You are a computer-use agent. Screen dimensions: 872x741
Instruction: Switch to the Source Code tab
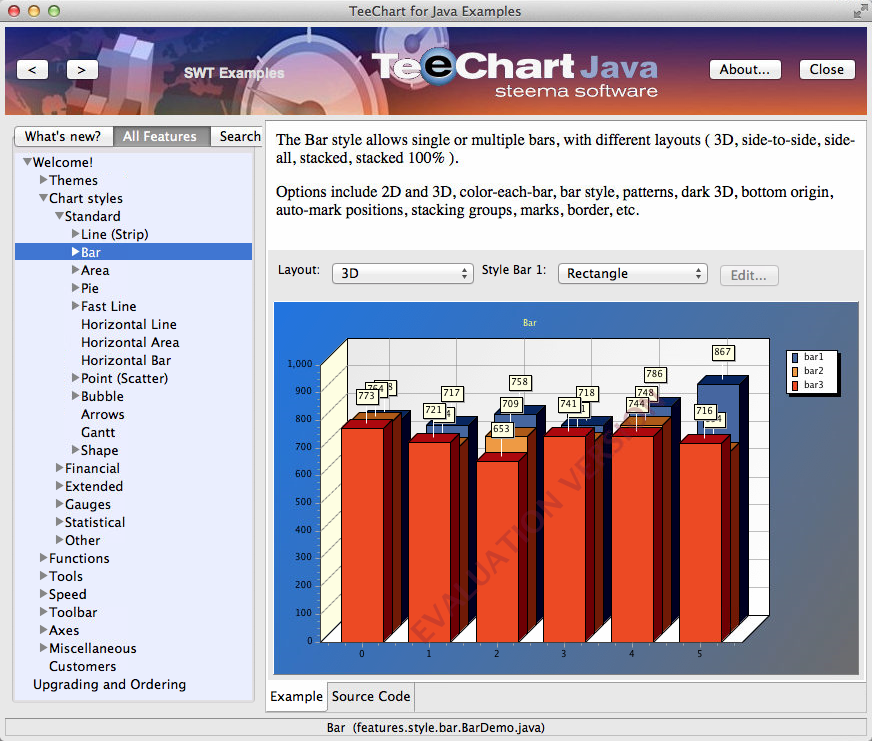coord(371,696)
